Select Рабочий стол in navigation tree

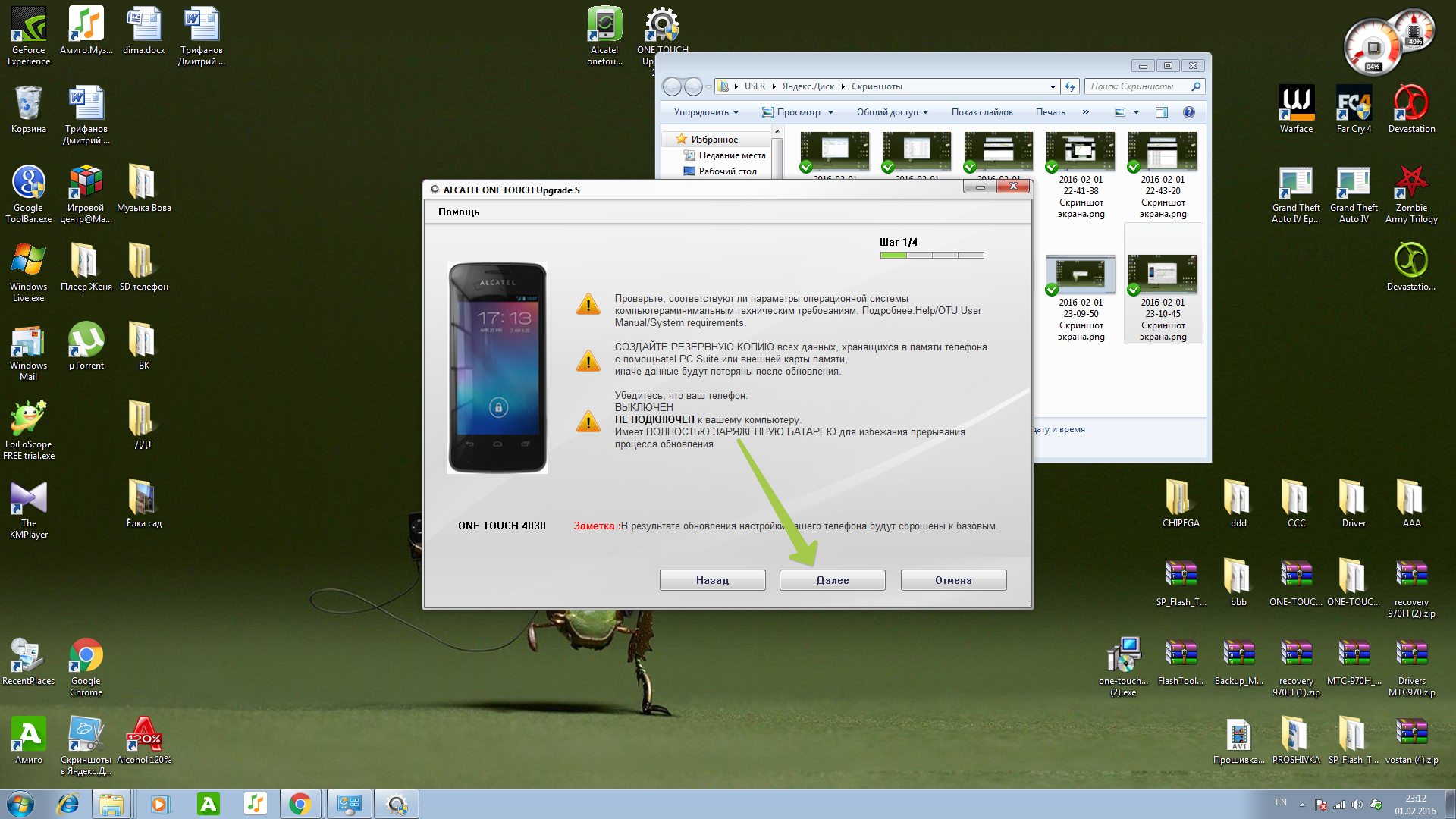click(727, 171)
